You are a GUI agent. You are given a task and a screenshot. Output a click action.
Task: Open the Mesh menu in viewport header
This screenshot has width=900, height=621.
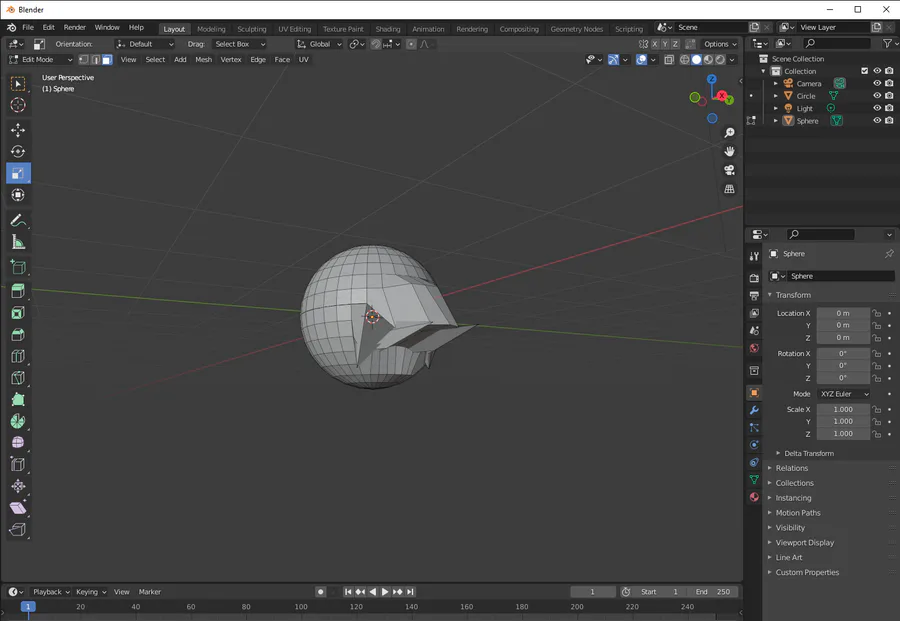click(203, 60)
